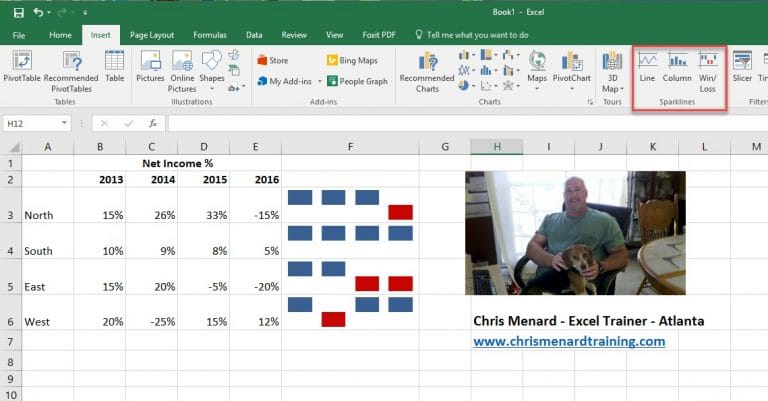The width and height of the screenshot is (768, 401).
Task: Insert a Win/Loss sparkline
Action: (x=708, y=71)
